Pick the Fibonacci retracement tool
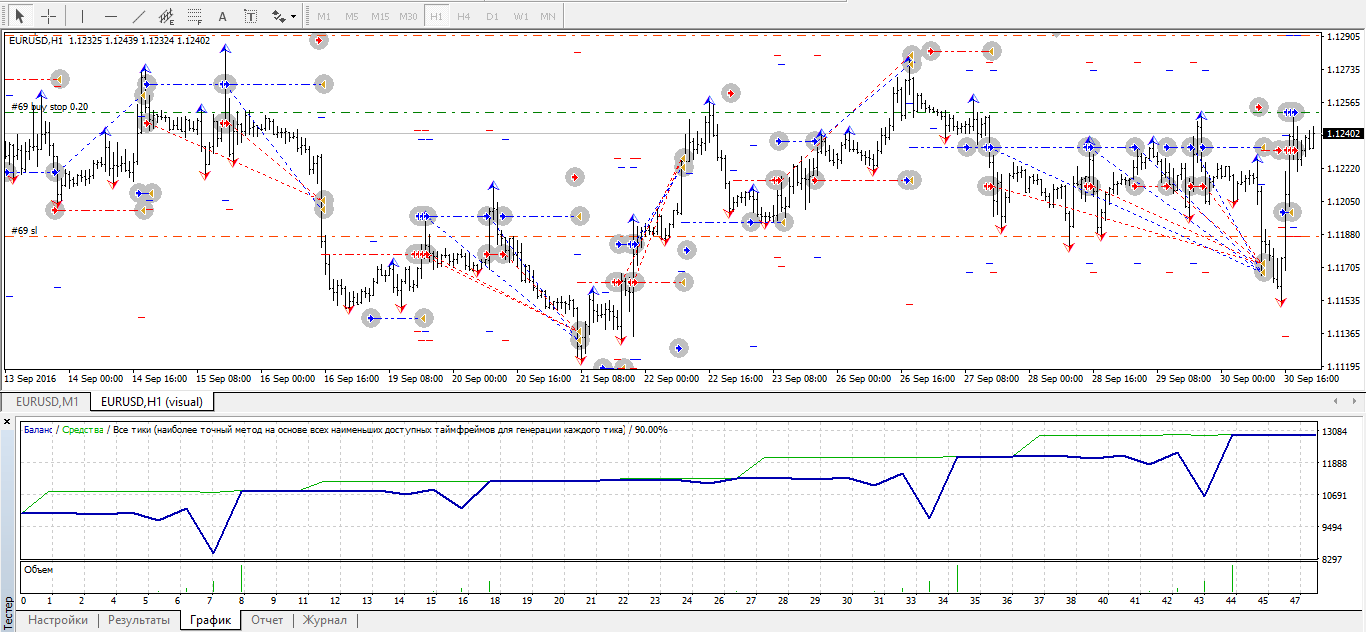This screenshot has height=632, width=1366. click(x=194, y=16)
